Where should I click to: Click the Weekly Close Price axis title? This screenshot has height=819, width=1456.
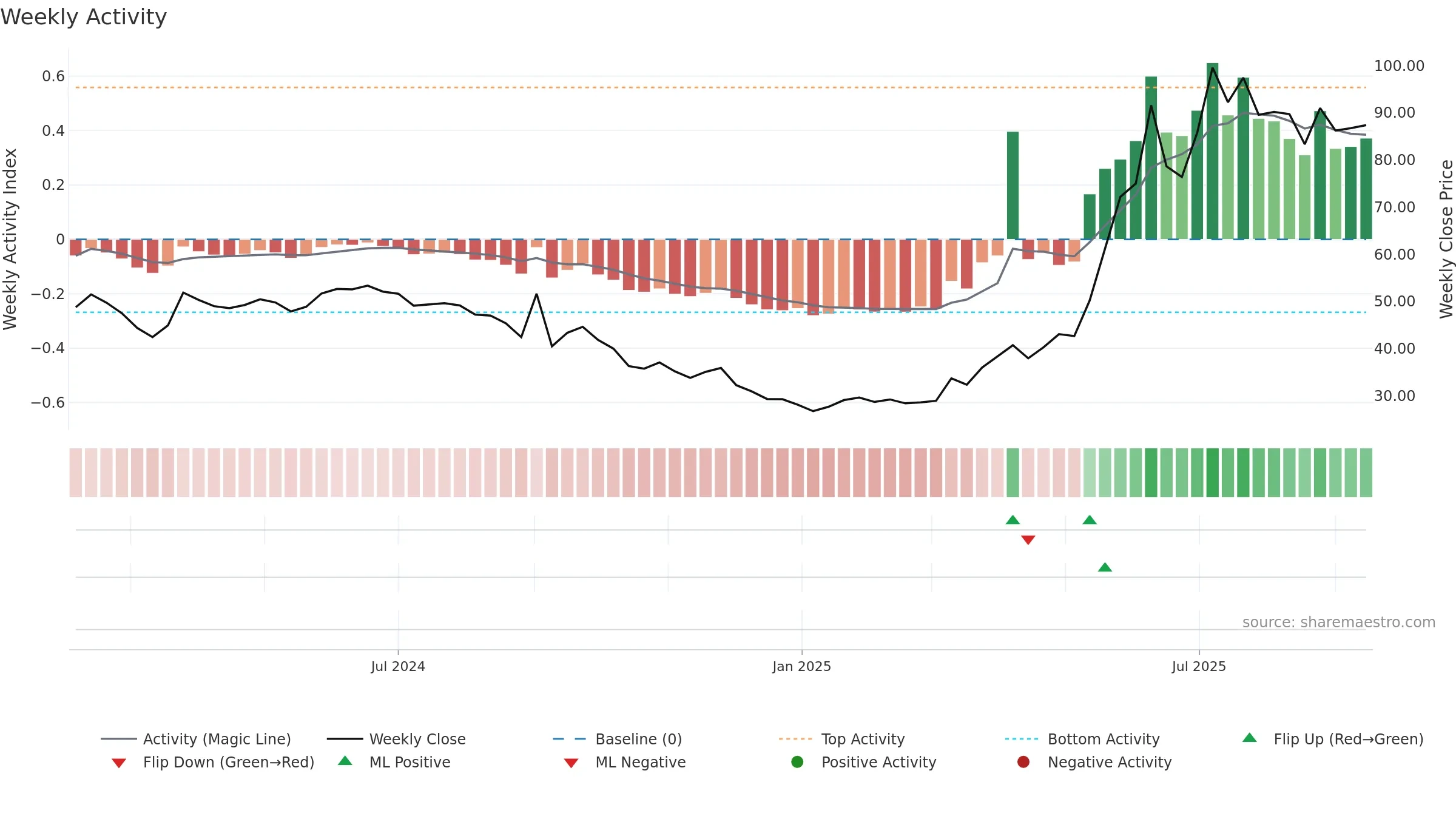tap(1446, 239)
